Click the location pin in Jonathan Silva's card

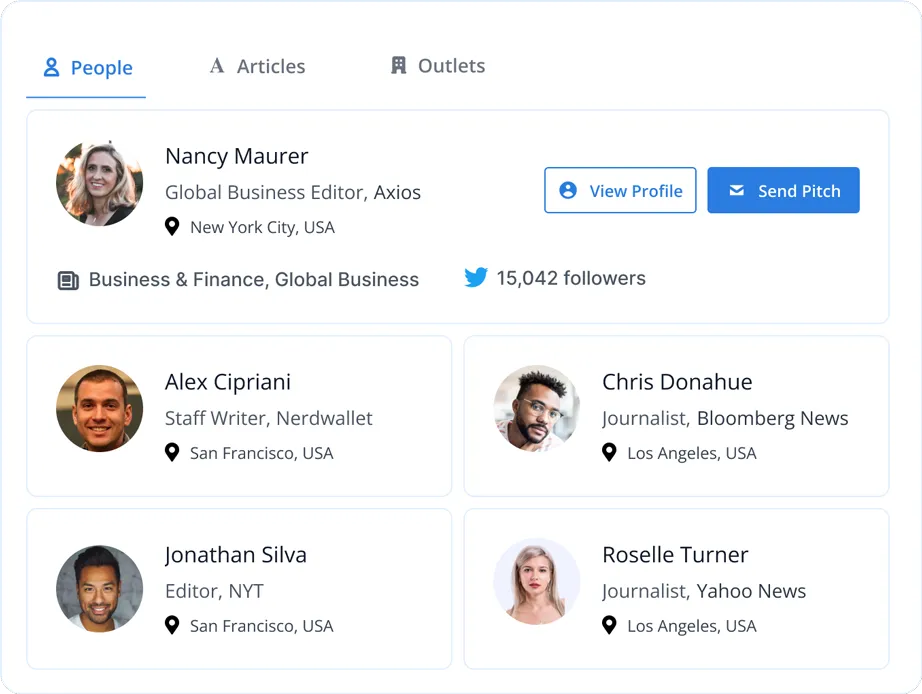point(172,626)
